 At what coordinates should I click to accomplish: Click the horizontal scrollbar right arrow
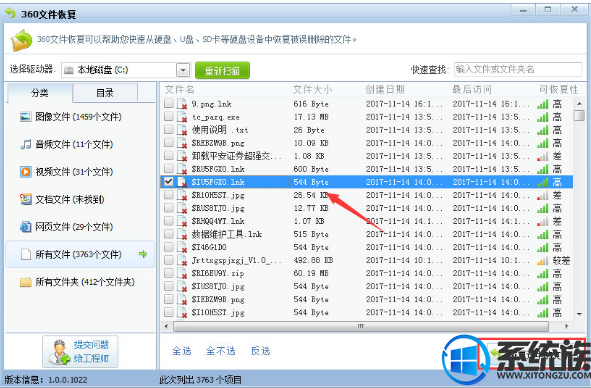click(566, 327)
